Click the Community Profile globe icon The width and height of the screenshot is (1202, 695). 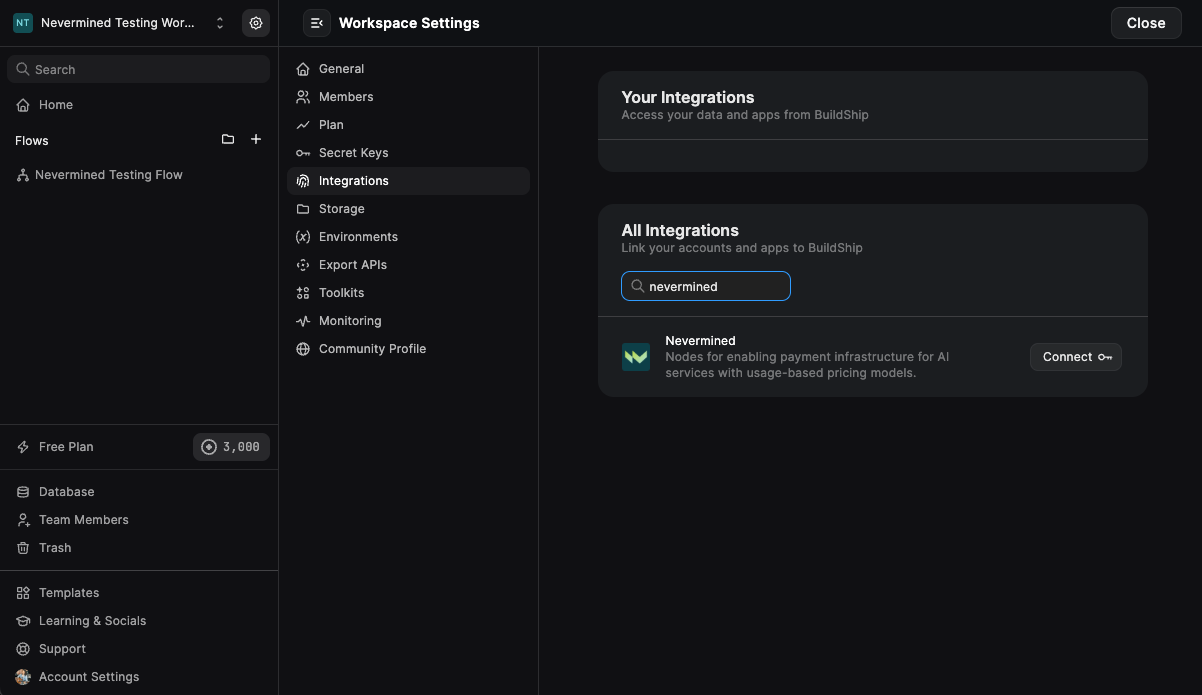303,349
